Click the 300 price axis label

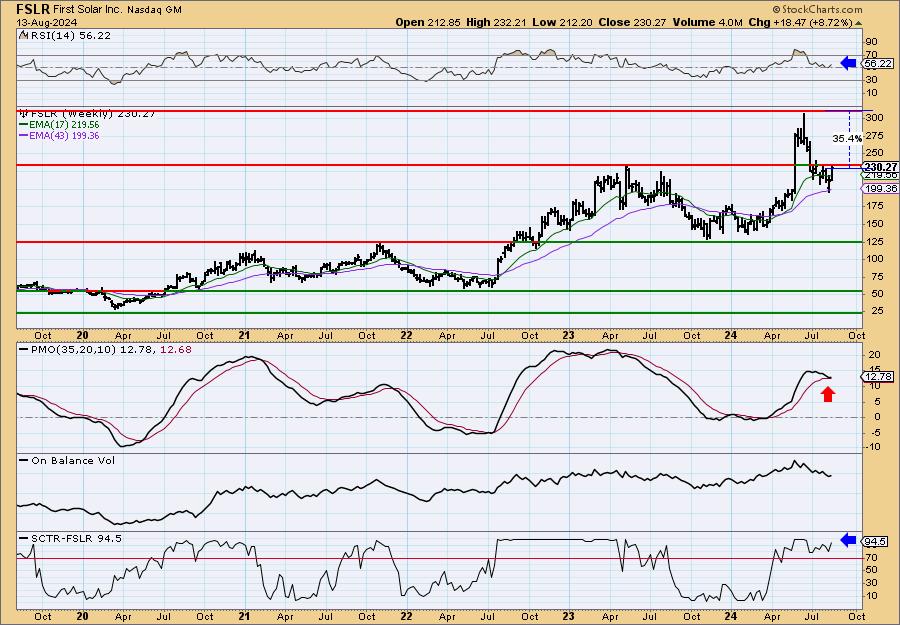pyautogui.click(x=875, y=118)
